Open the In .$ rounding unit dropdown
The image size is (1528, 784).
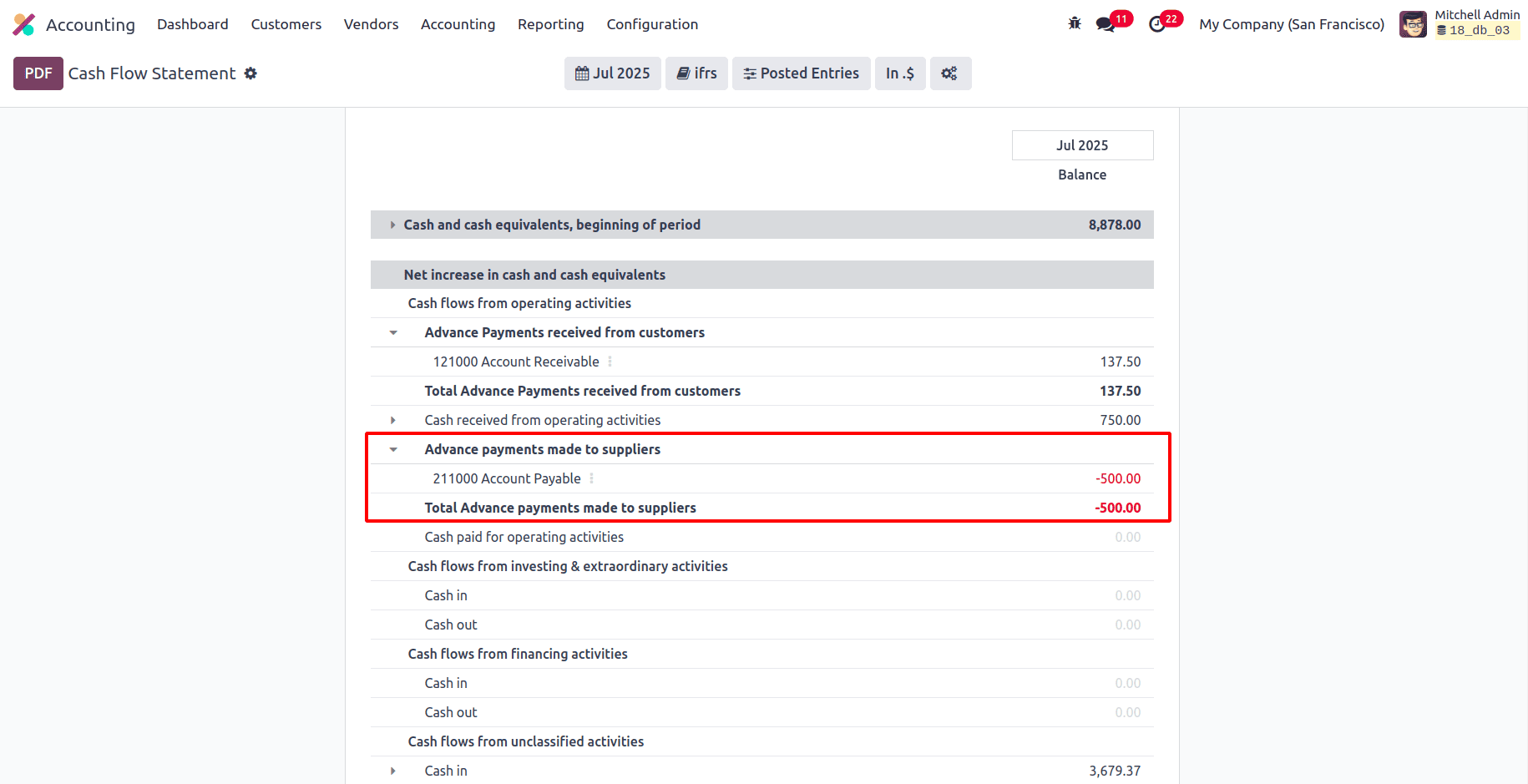[900, 73]
